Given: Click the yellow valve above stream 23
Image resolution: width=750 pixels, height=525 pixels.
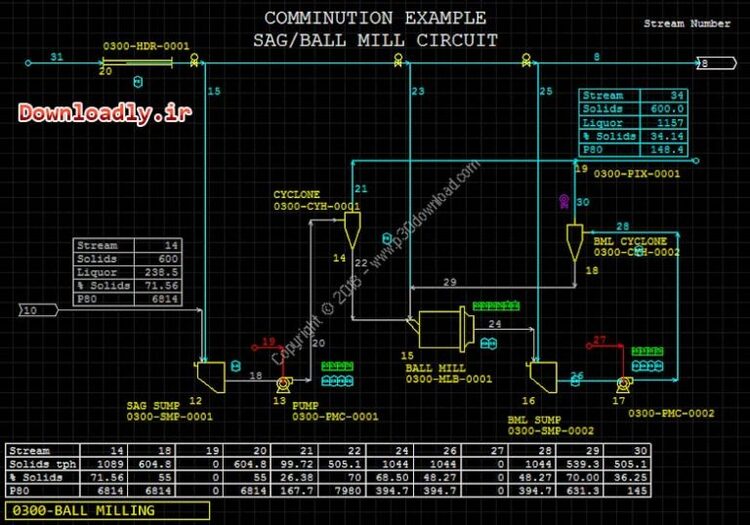Looking at the screenshot, I should point(398,61).
